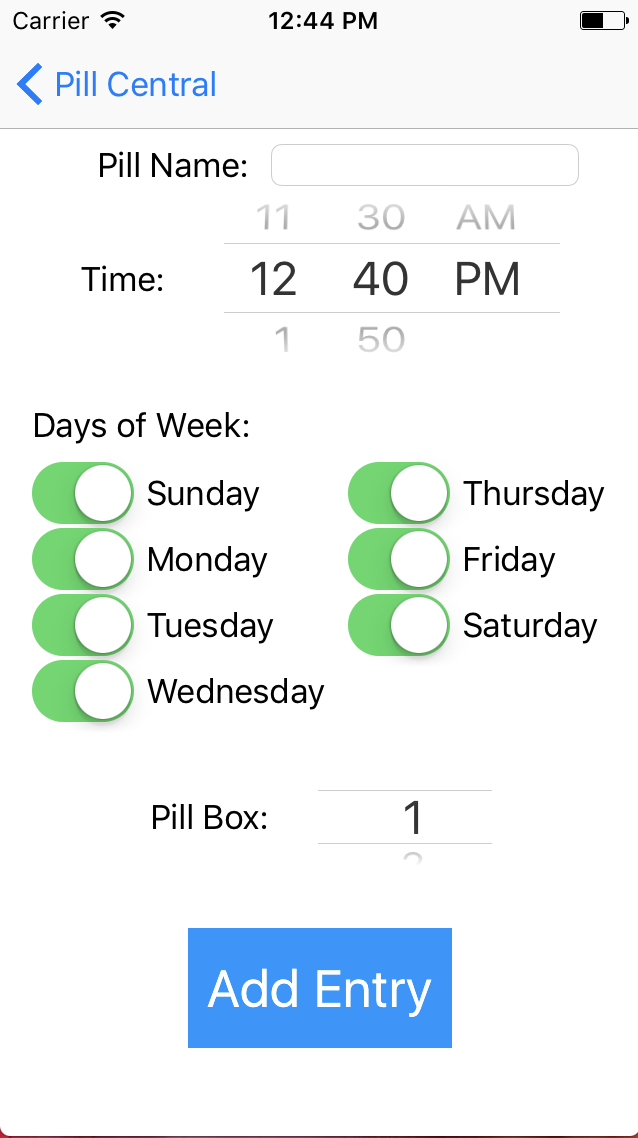Select AM in the time picker
638x1138 pixels.
[486, 218]
